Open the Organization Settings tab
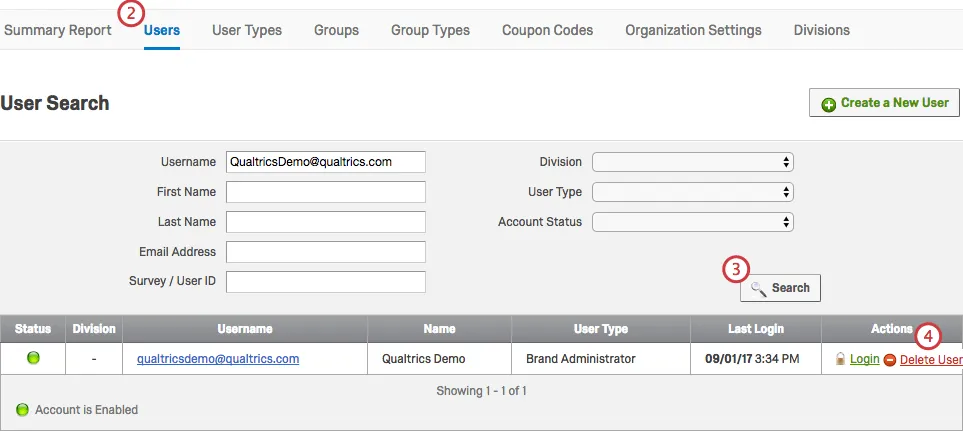Screen dimensions: 963x438 [x=693, y=30]
